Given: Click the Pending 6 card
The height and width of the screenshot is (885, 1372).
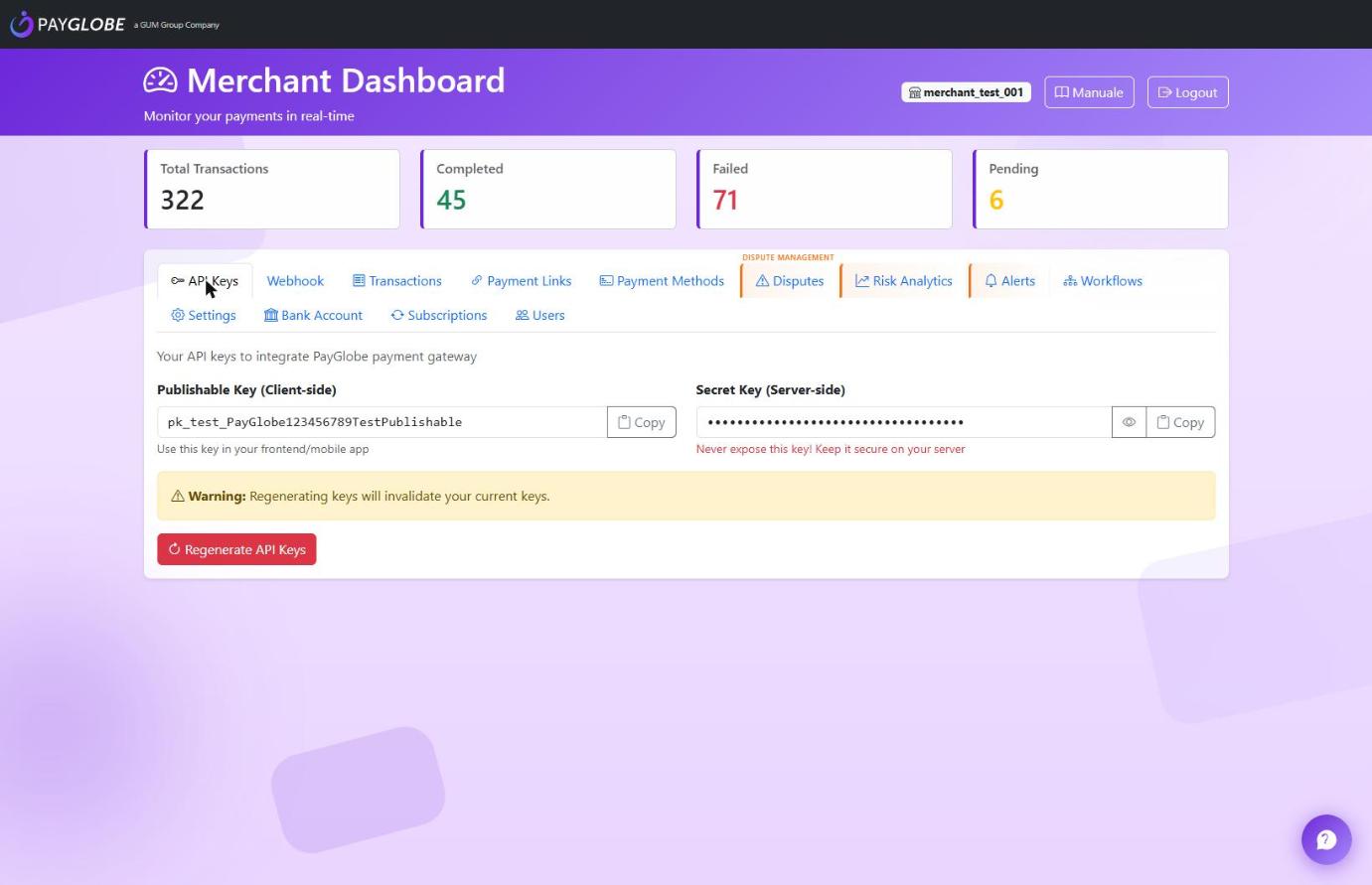Looking at the screenshot, I should (1101, 189).
